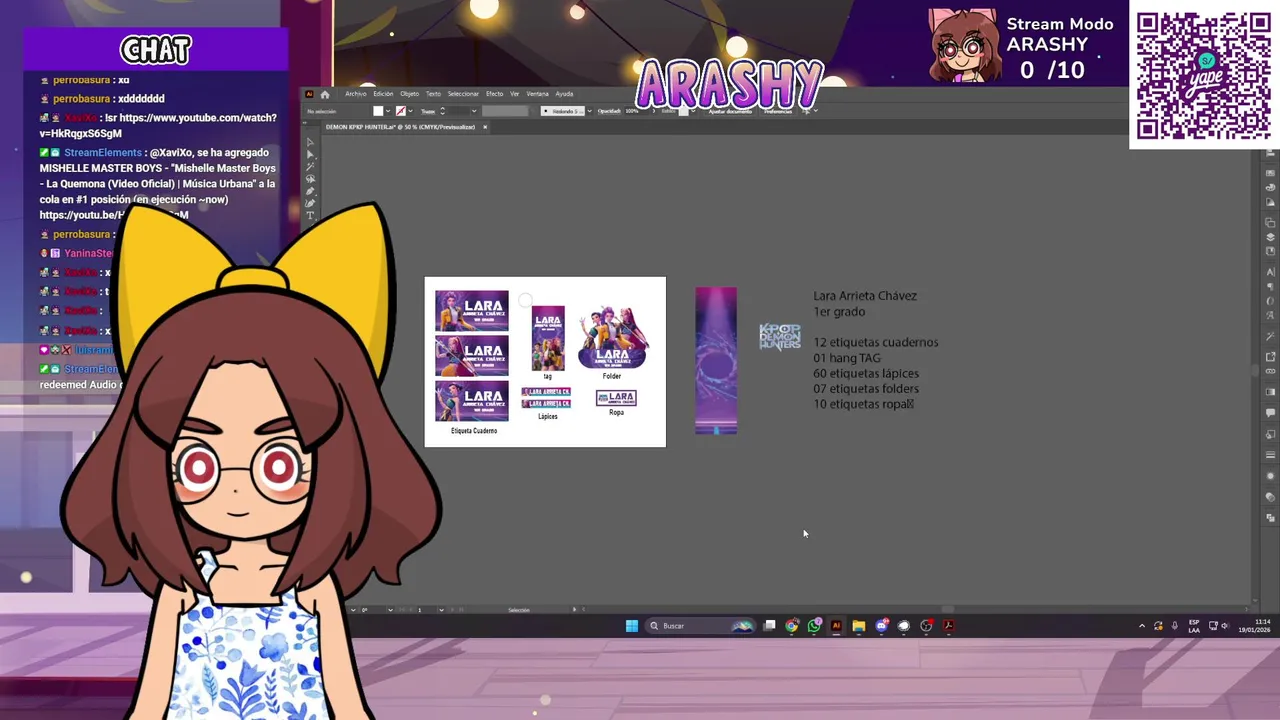Open the Asset Export panel icon
The height and width of the screenshot is (720, 1280).
(x=1270, y=356)
